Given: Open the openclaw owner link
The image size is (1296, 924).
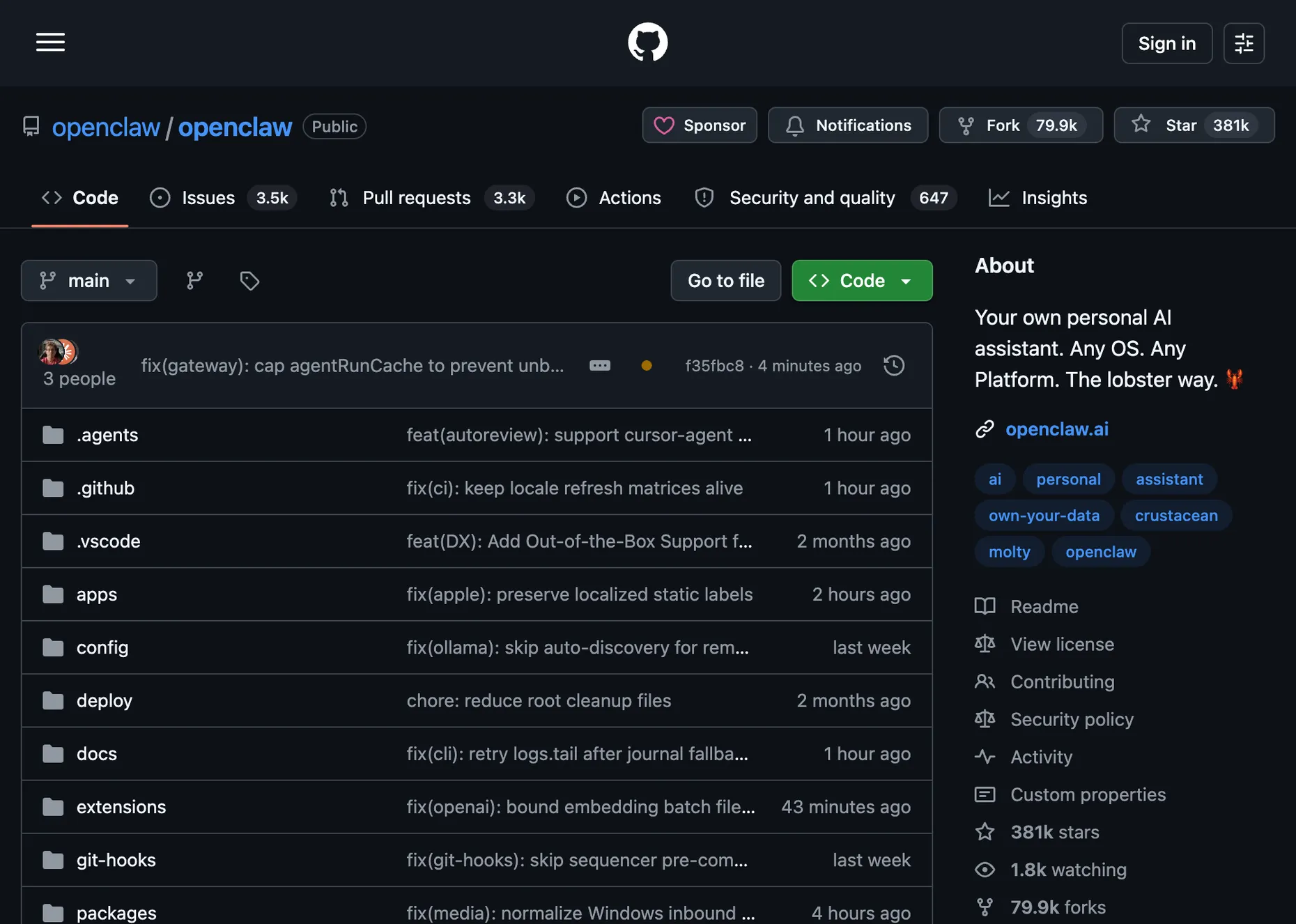Looking at the screenshot, I should (x=106, y=127).
